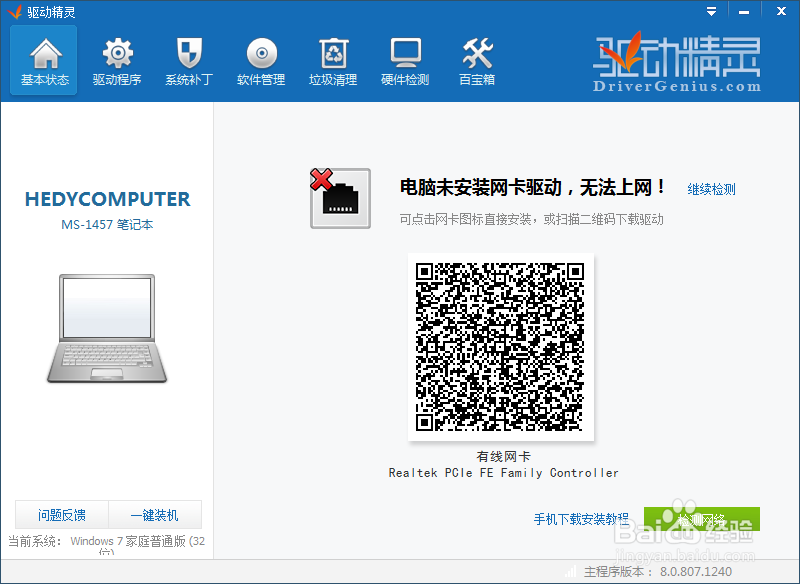Click the Realtek PCIe FE Family Controller text

tap(504, 473)
